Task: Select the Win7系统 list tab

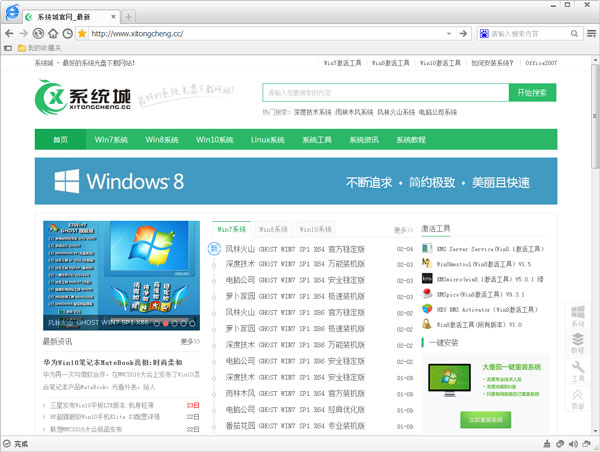Action: 232,229
